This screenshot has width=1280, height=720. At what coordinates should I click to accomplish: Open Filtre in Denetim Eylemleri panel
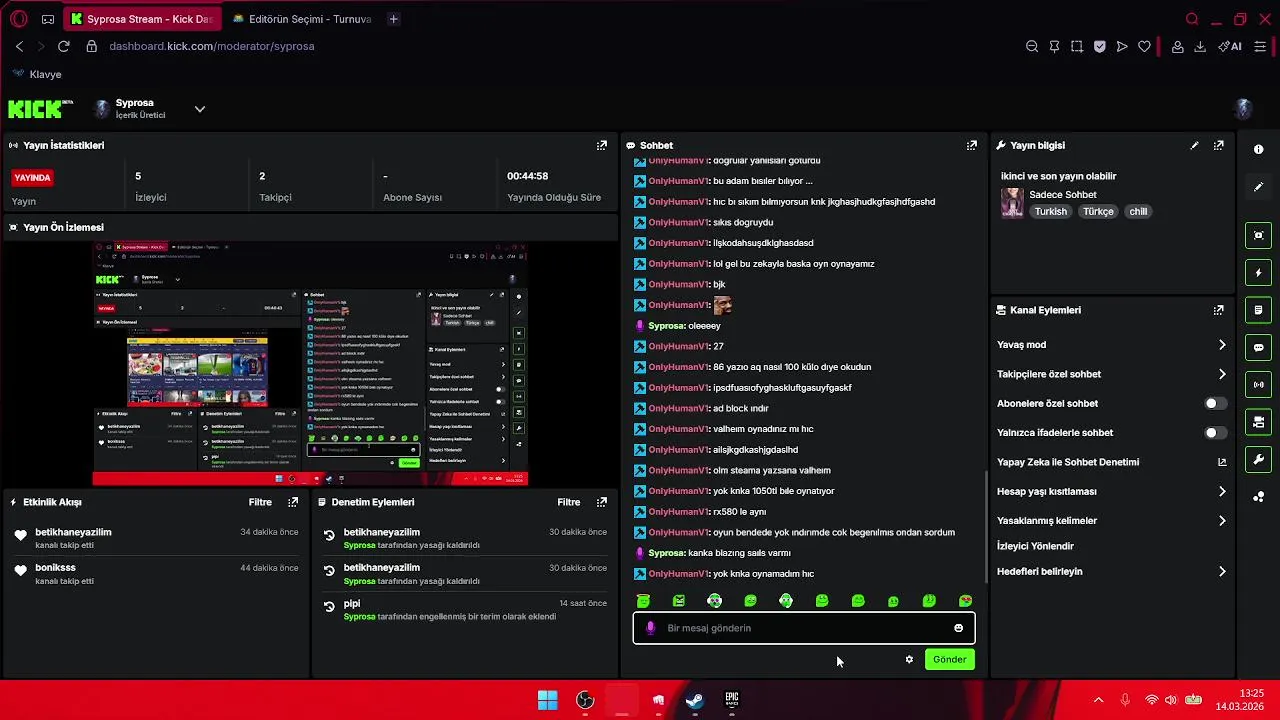[x=569, y=502]
